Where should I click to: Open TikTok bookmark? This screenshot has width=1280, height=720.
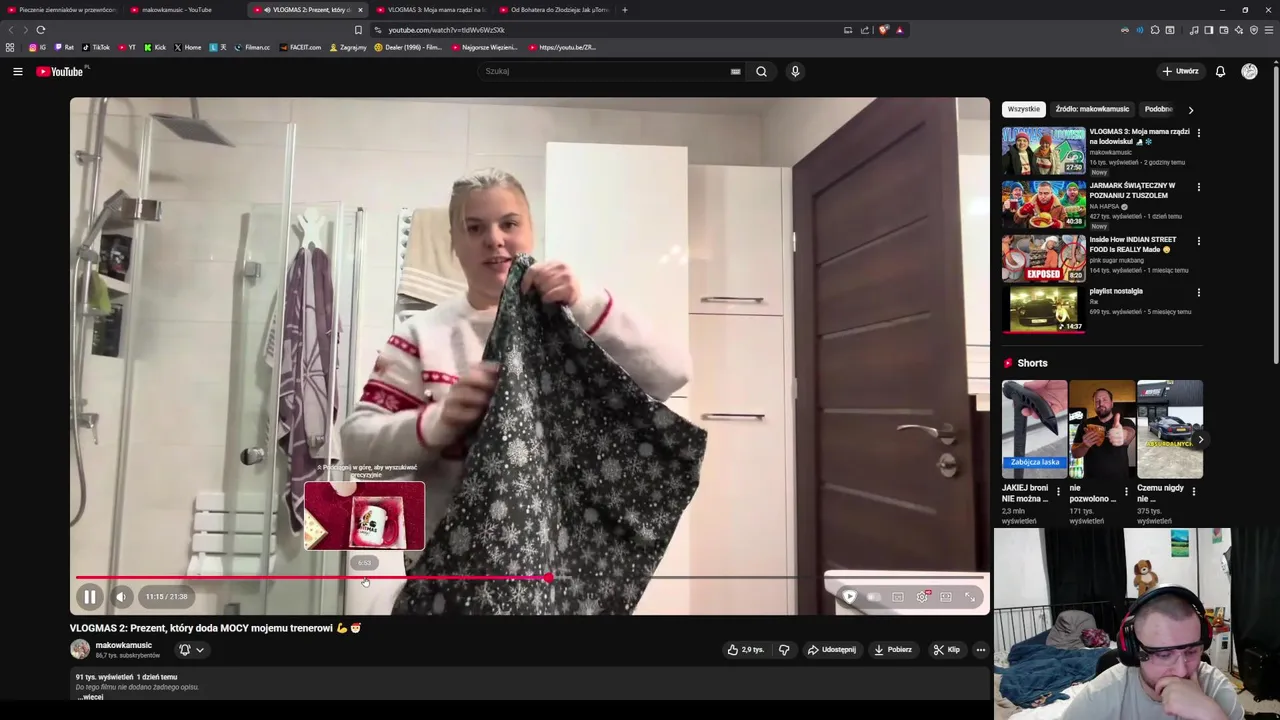click(x=96, y=47)
